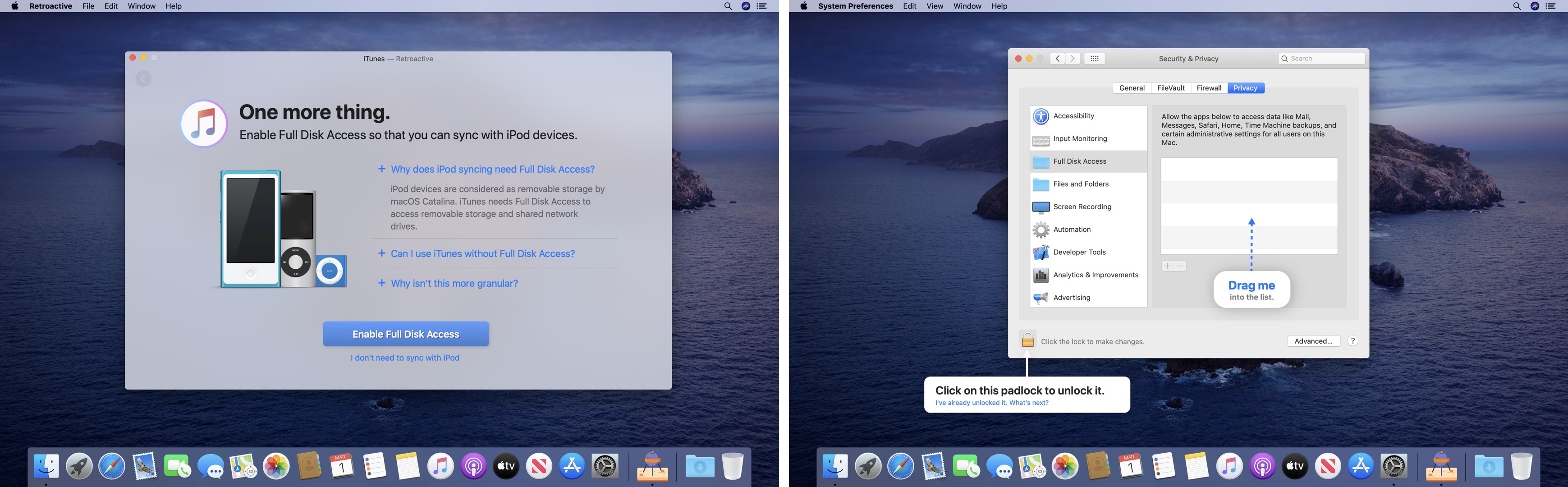The image size is (1568, 487).
Task: Click the show all preferences grid icon
Action: click(1094, 59)
